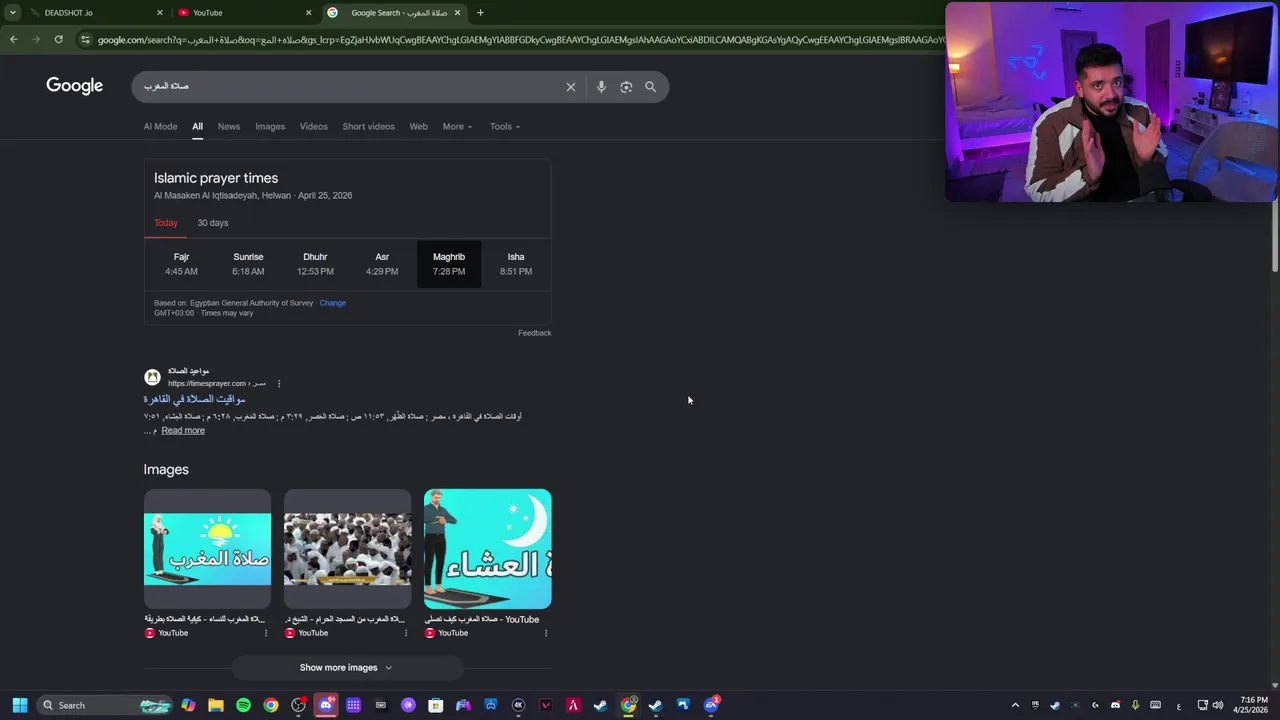1280x720 pixels.
Task: Open the Images section heading
Action: pos(166,469)
